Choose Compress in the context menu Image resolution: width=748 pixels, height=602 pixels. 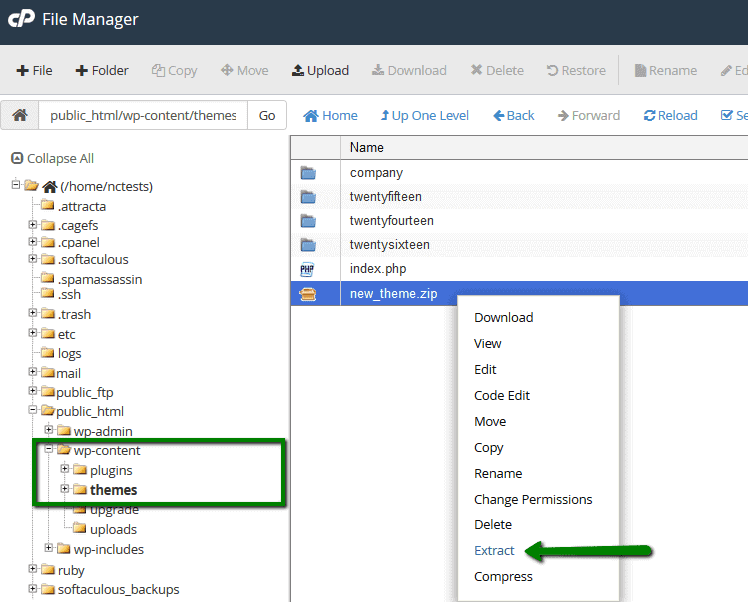point(503,576)
